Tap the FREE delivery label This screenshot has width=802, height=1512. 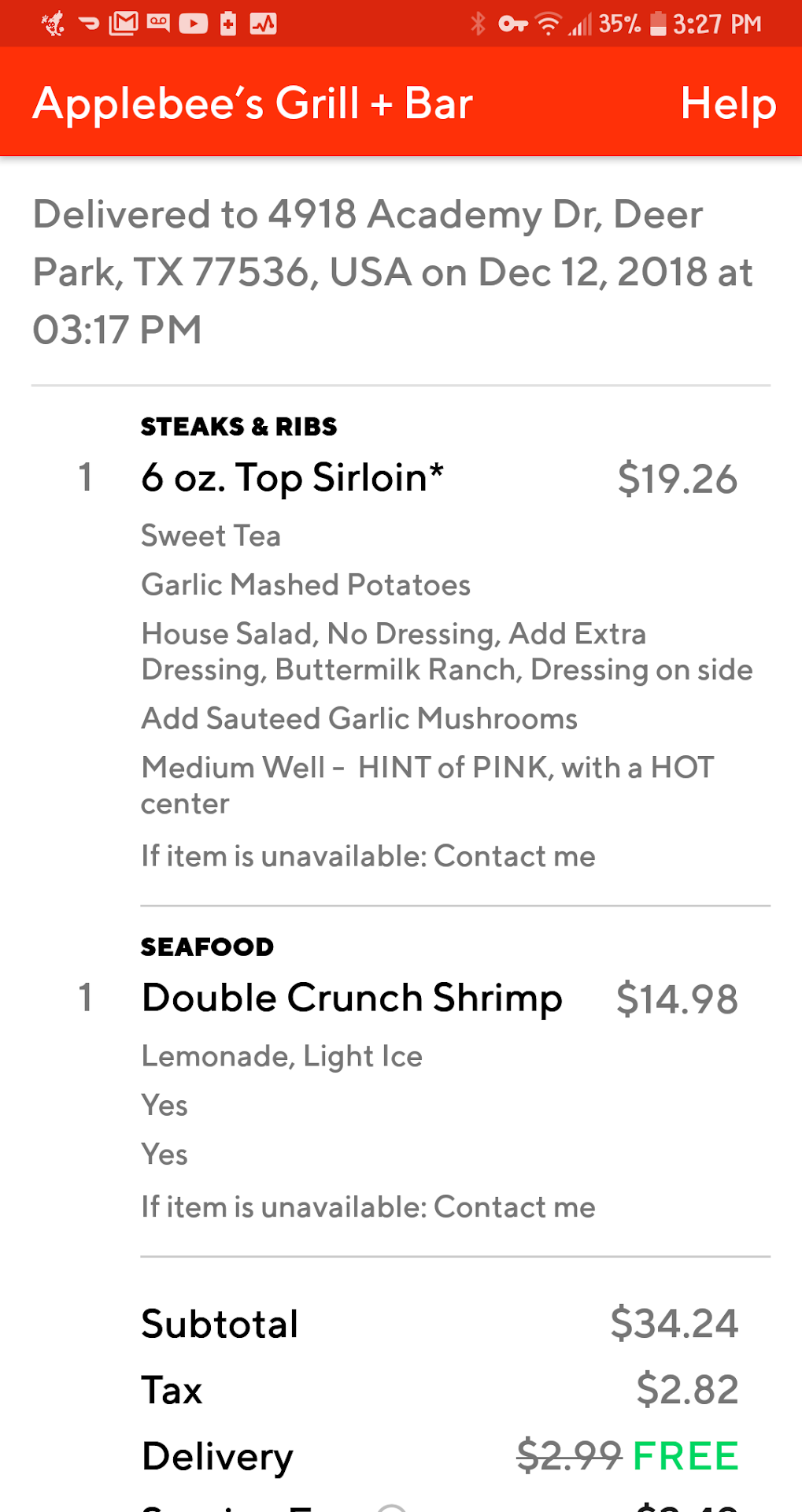686,1455
